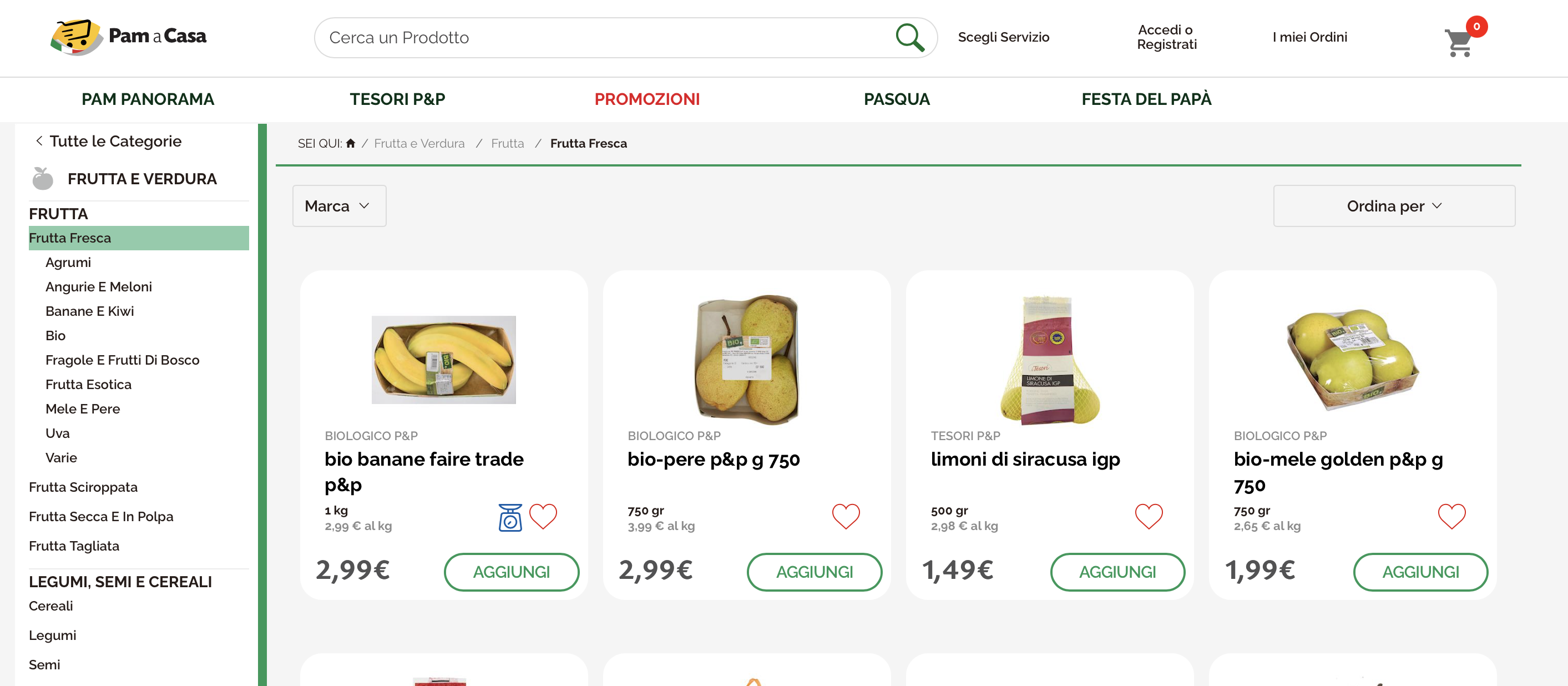Click AGGIUNGI for limoni di siracusa

tap(1117, 572)
